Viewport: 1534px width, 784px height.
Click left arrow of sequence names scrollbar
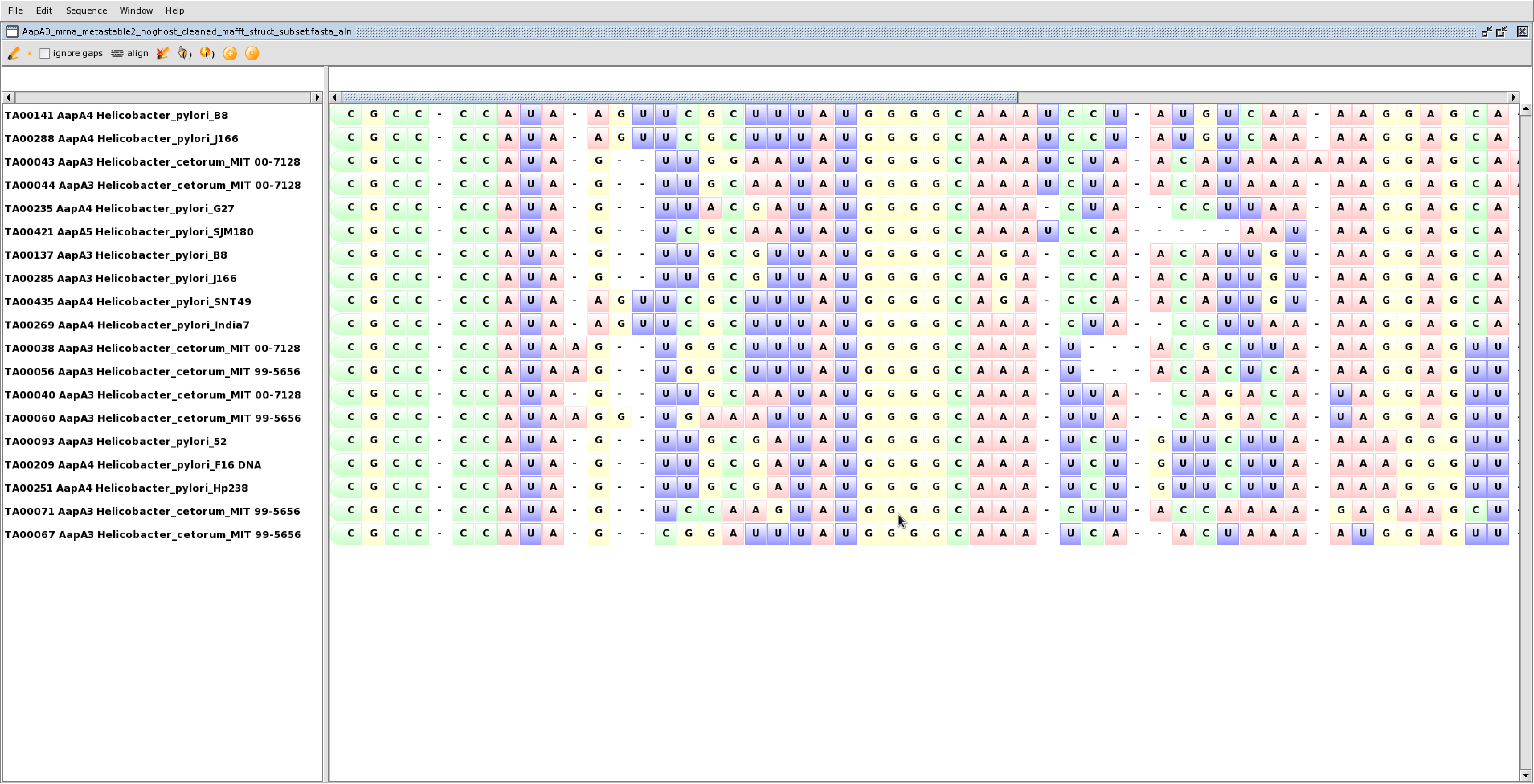[8, 97]
